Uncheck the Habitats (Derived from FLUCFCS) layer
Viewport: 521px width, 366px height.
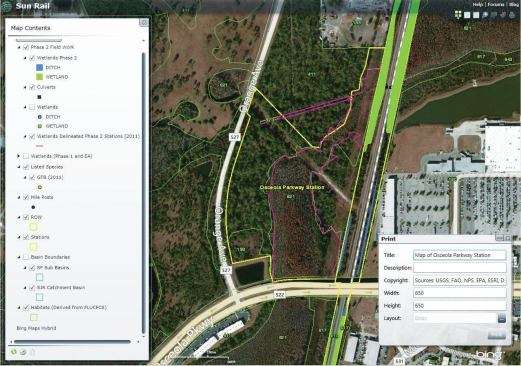(26, 307)
